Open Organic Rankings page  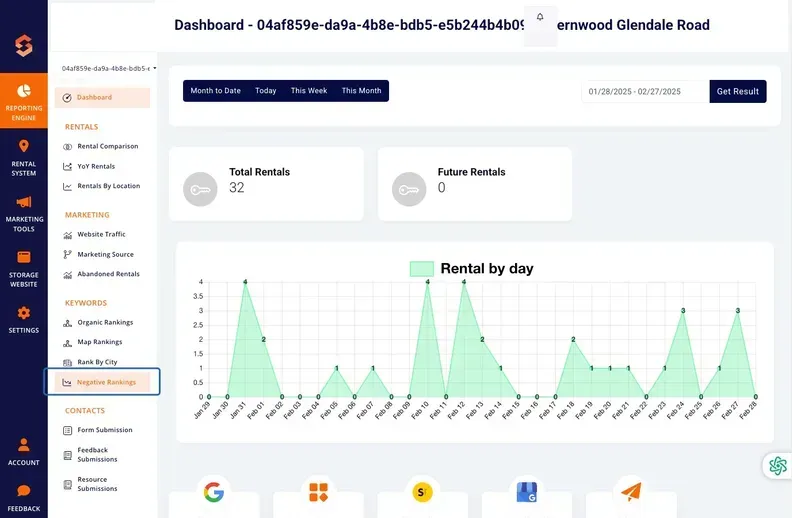point(103,323)
